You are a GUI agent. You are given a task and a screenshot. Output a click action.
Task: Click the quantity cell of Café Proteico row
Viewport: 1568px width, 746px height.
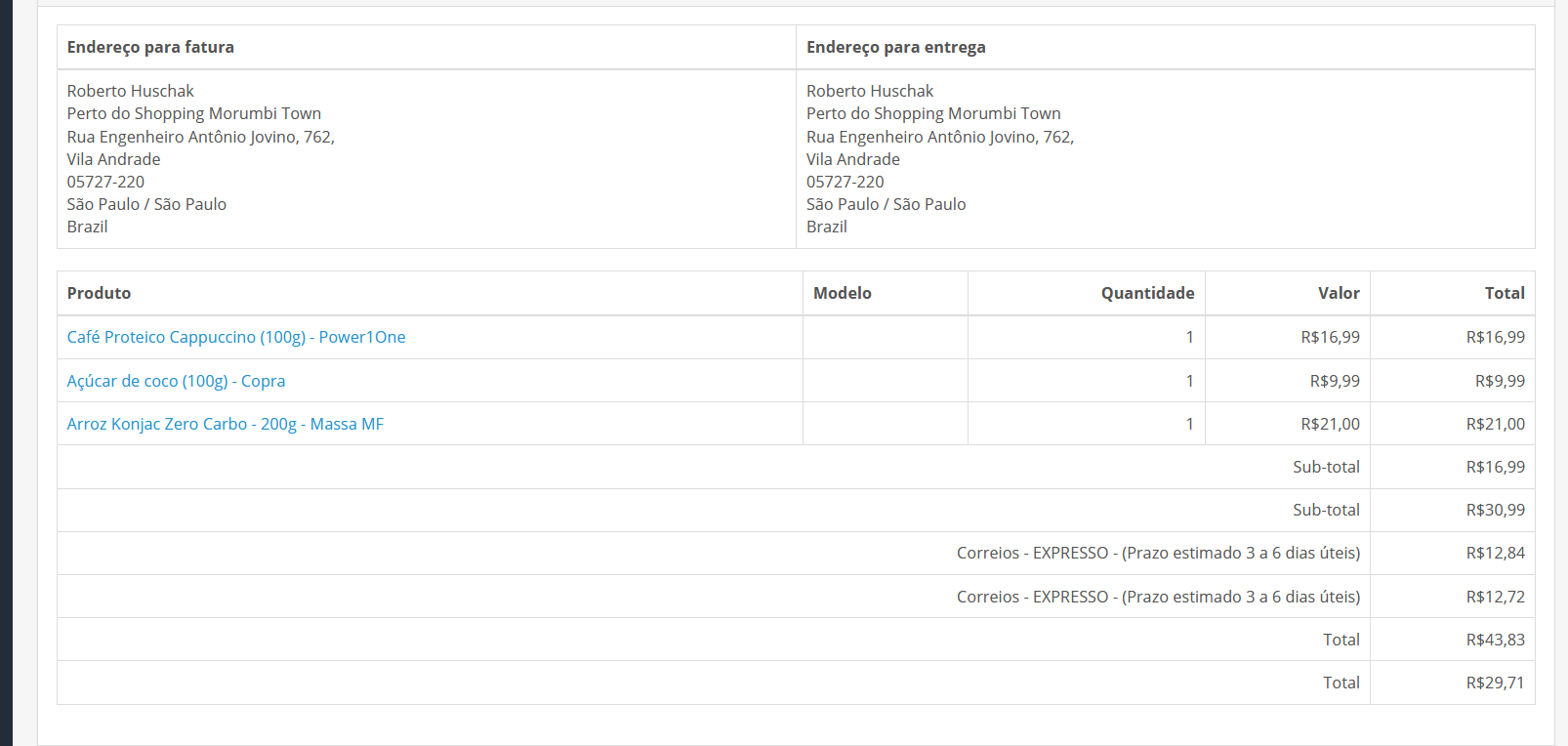(x=1087, y=337)
